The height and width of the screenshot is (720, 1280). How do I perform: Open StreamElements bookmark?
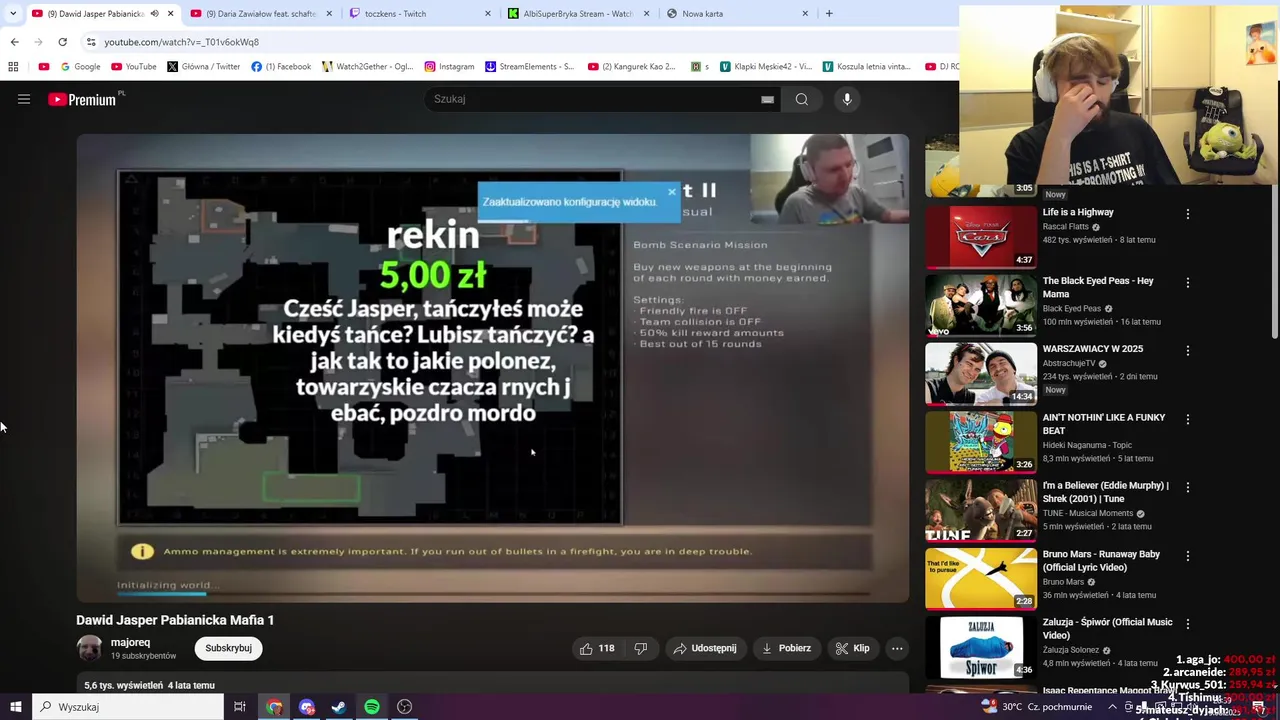530,67
